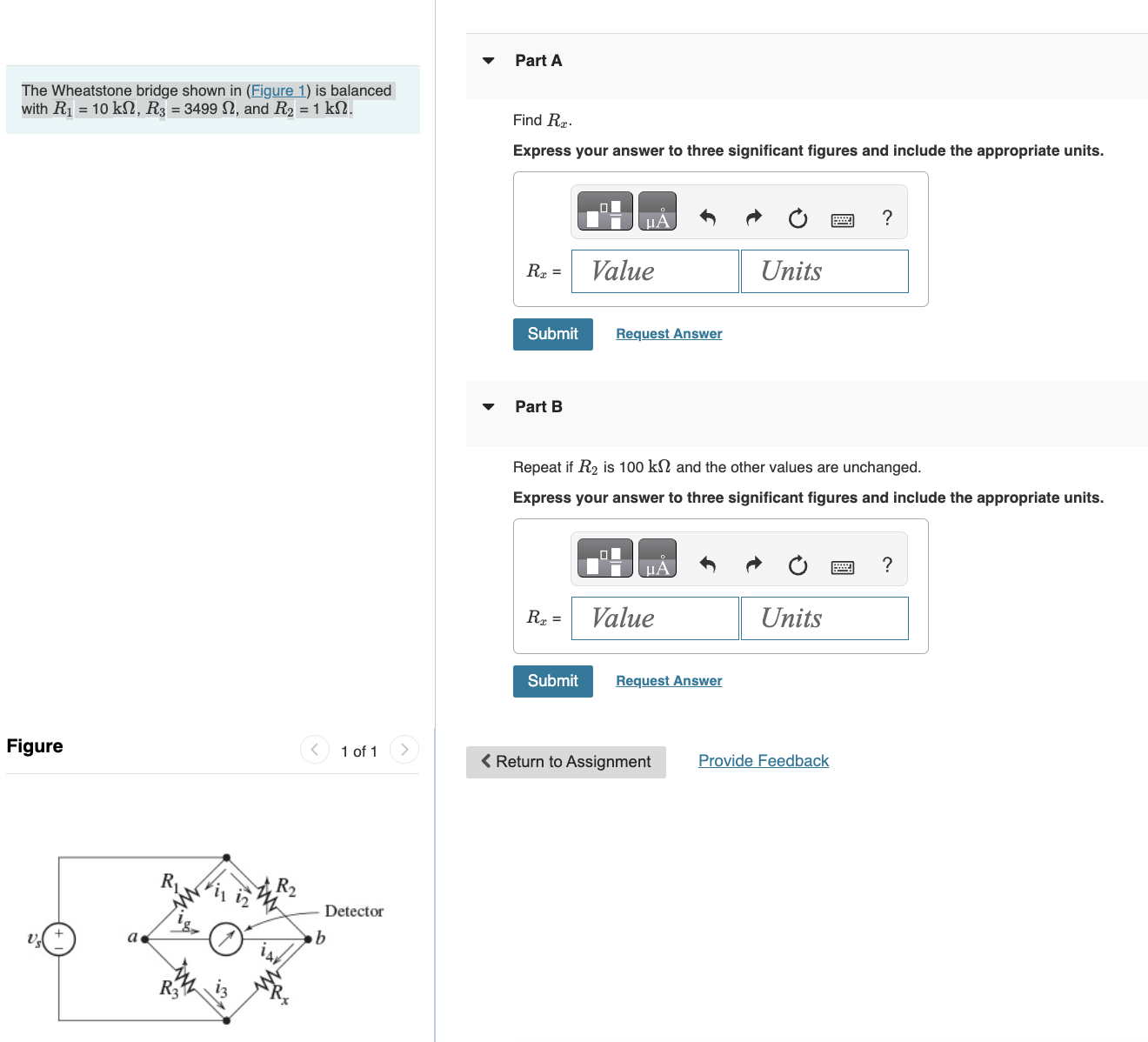Click the next figure arrow
The height and width of the screenshot is (1042, 1148).
point(404,749)
